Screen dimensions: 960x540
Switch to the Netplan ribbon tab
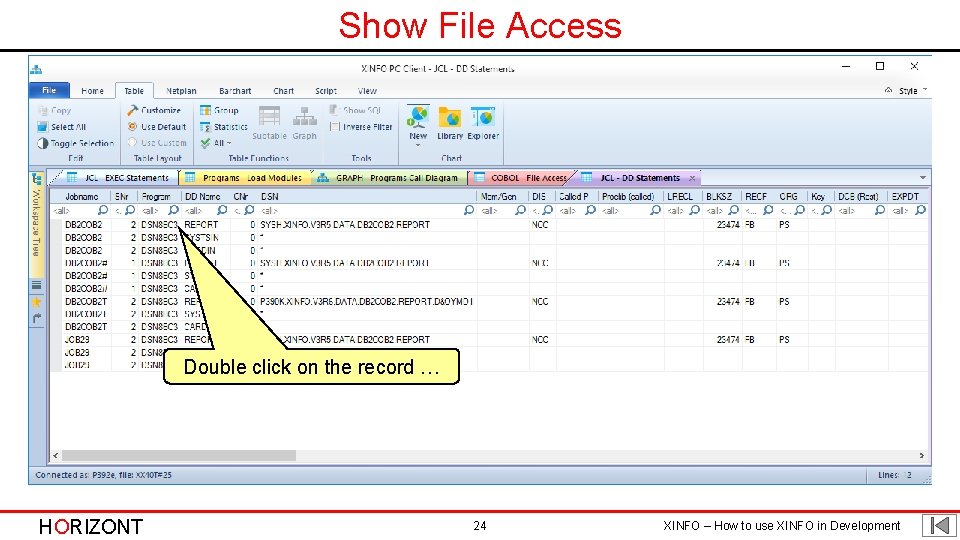pyautogui.click(x=181, y=91)
